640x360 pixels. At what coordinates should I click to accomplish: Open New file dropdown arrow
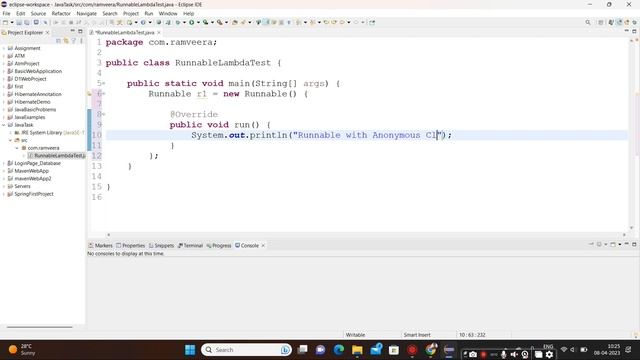pyautogui.click(x=12, y=22)
